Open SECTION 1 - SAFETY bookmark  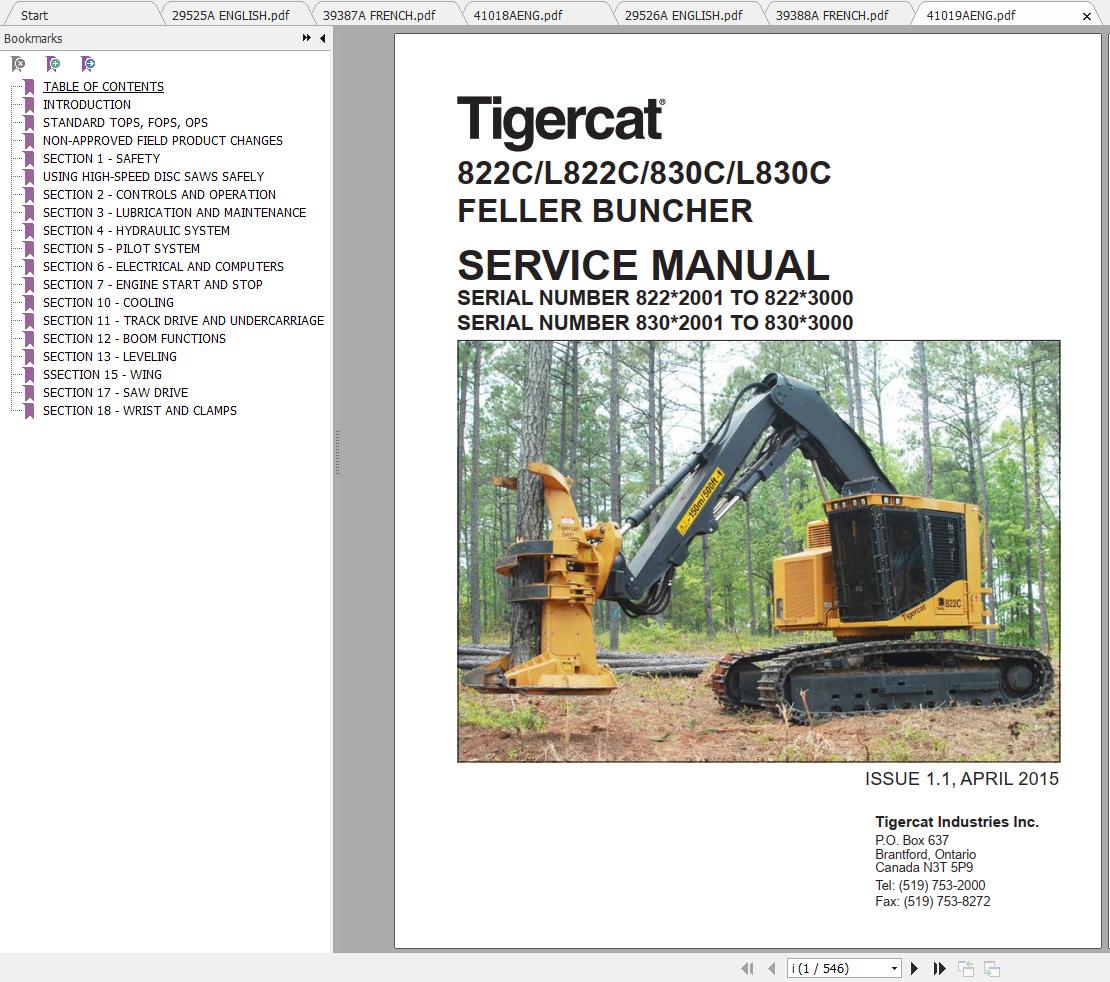[101, 159]
